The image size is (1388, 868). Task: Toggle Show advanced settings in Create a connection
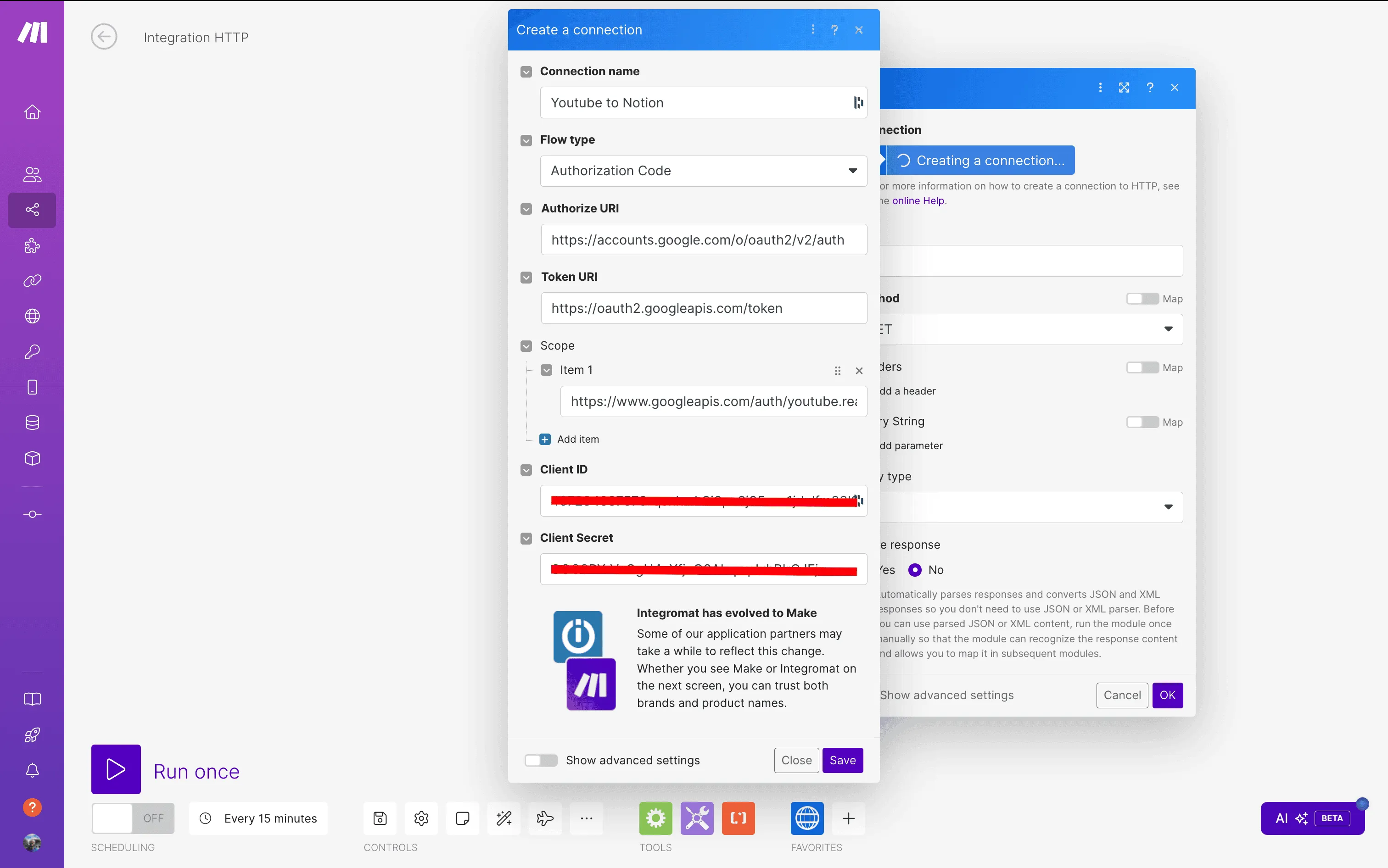pyautogui.click(x=541, y=761)
